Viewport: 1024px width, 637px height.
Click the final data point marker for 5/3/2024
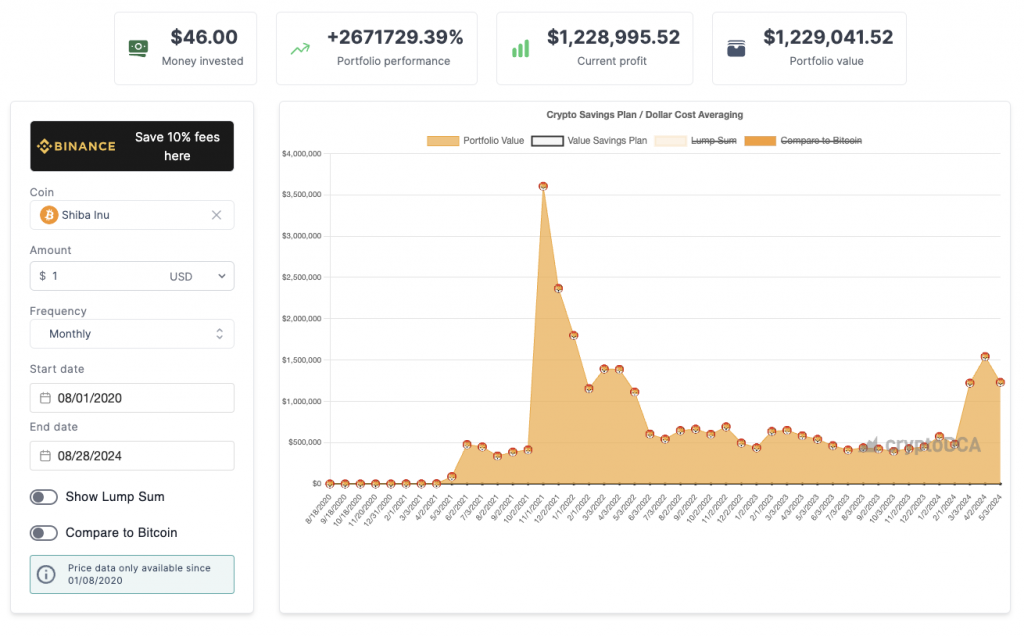[1000, 382]
